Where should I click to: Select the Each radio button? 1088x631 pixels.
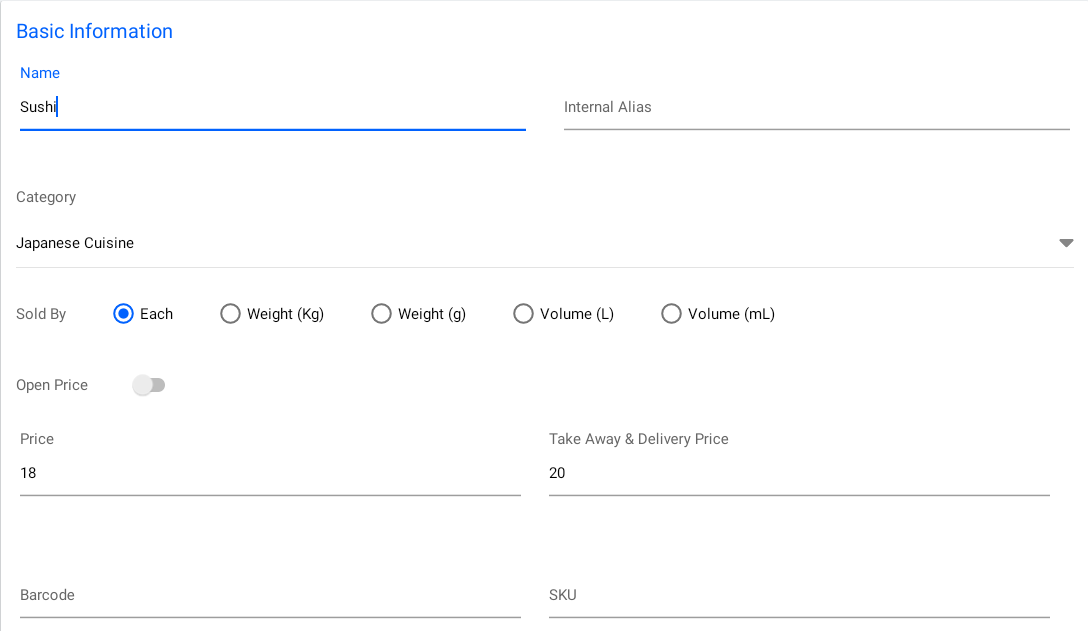click(124, 314)
